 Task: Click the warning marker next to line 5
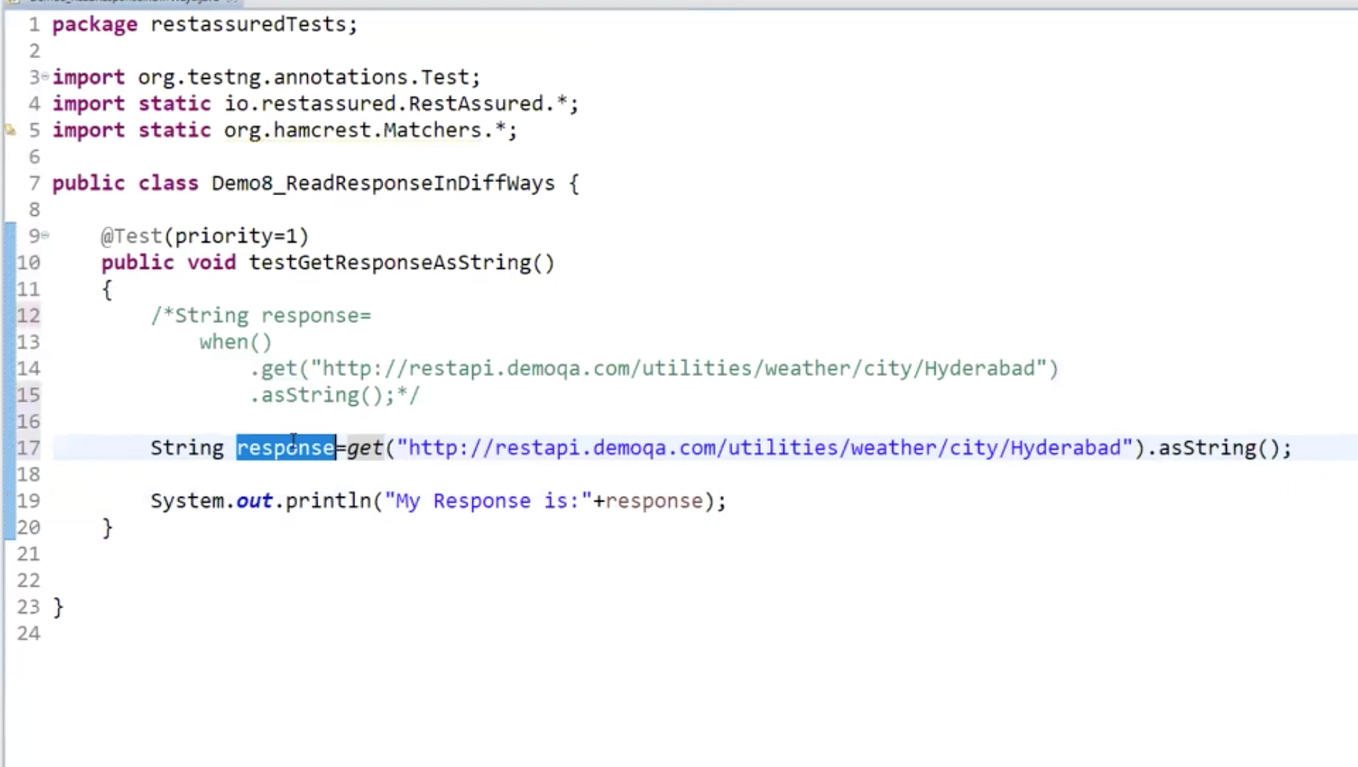click(x=10, y=130)
